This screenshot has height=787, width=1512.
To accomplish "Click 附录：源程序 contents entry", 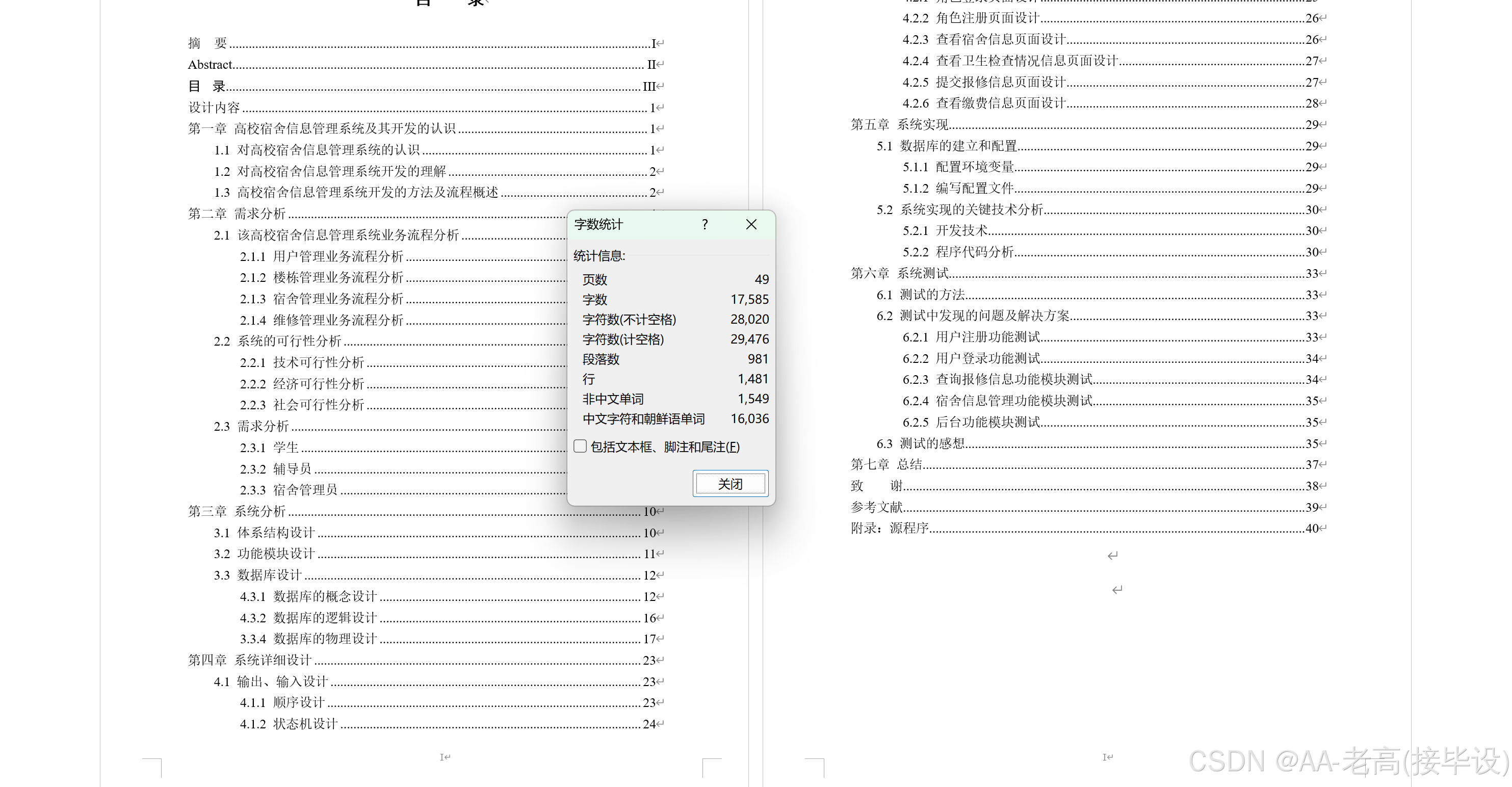I will pyautogui.click(x=890, y=528).
